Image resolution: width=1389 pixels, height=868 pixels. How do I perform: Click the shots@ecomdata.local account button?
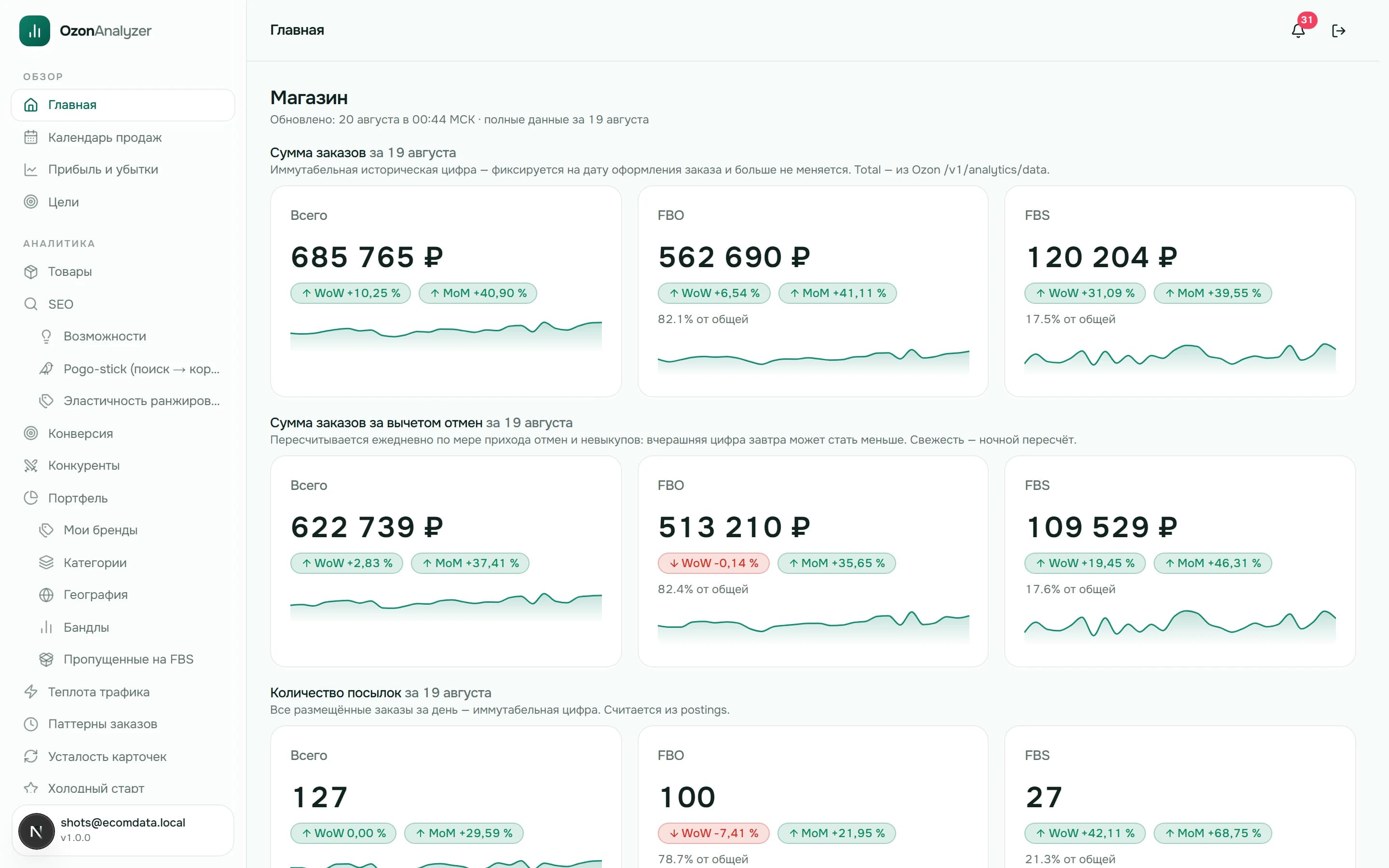pyautogui.click(x=123, y=831)
